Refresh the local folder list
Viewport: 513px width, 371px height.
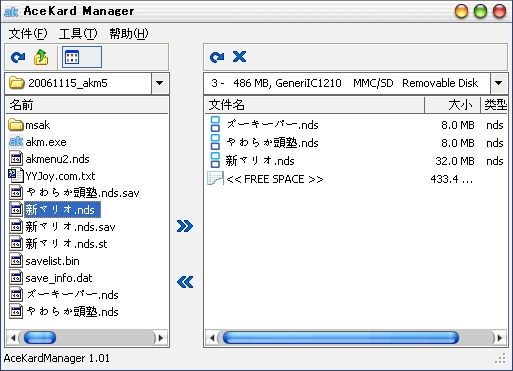[x=18, y=57]
